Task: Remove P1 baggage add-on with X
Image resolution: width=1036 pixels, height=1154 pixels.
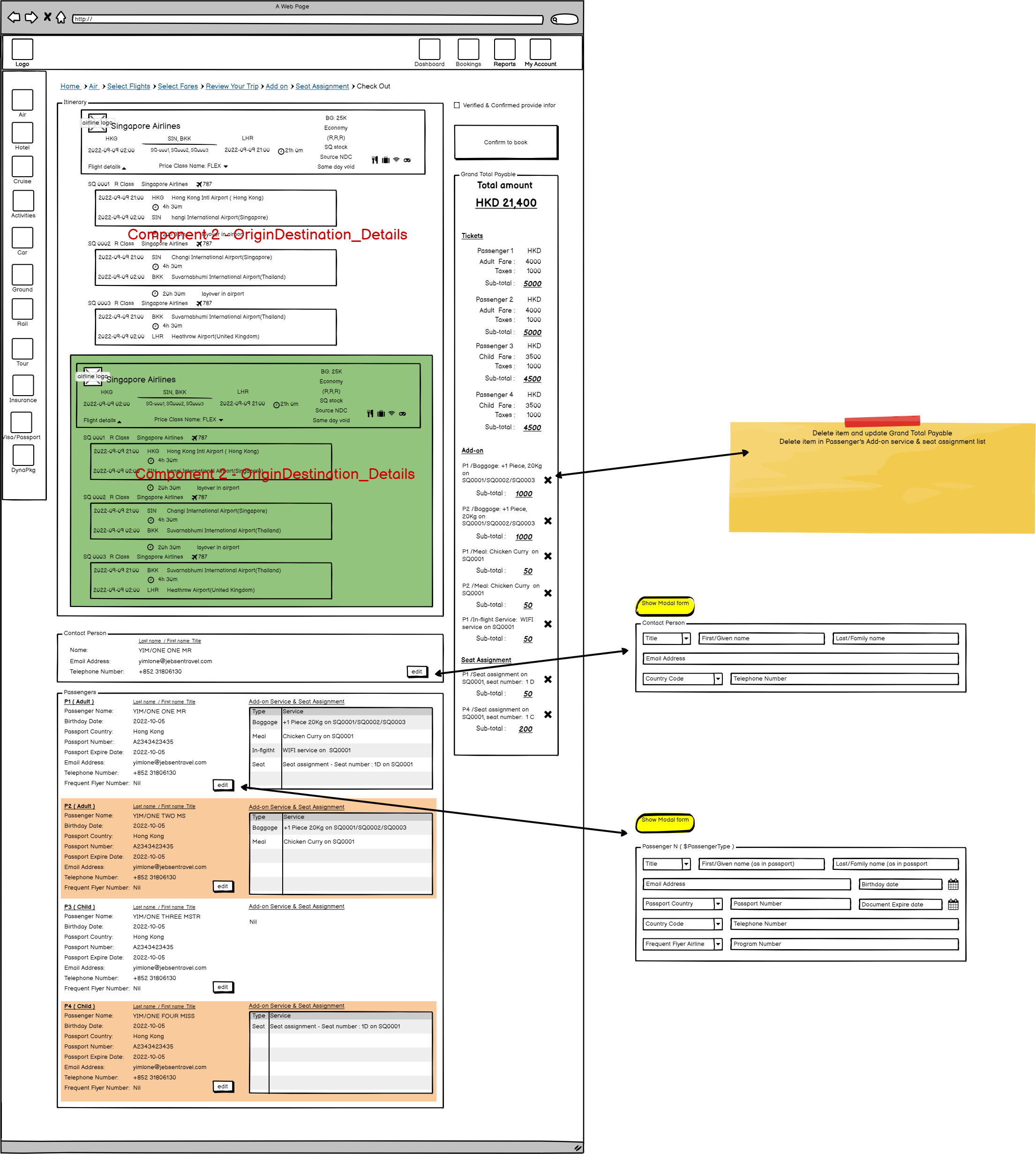Action: pyautogui.click(x=548, y=480)
